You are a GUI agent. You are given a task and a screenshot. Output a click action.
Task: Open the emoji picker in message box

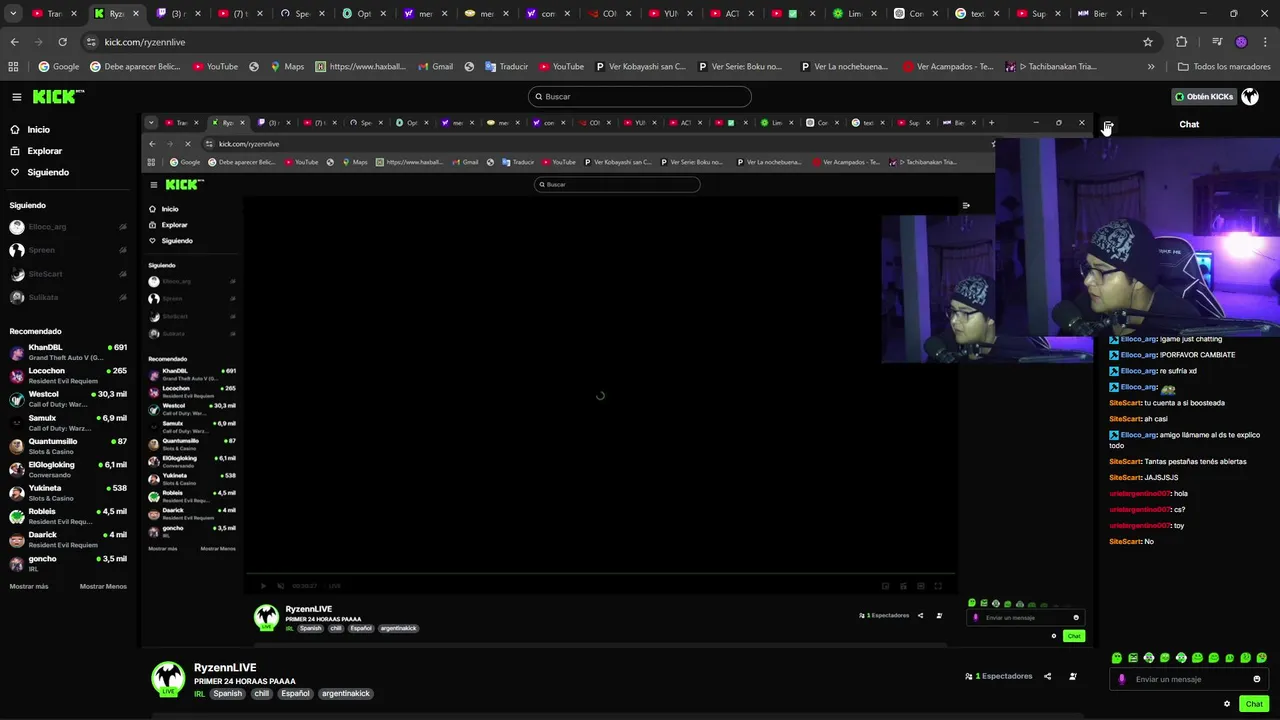coord(1257,679)
